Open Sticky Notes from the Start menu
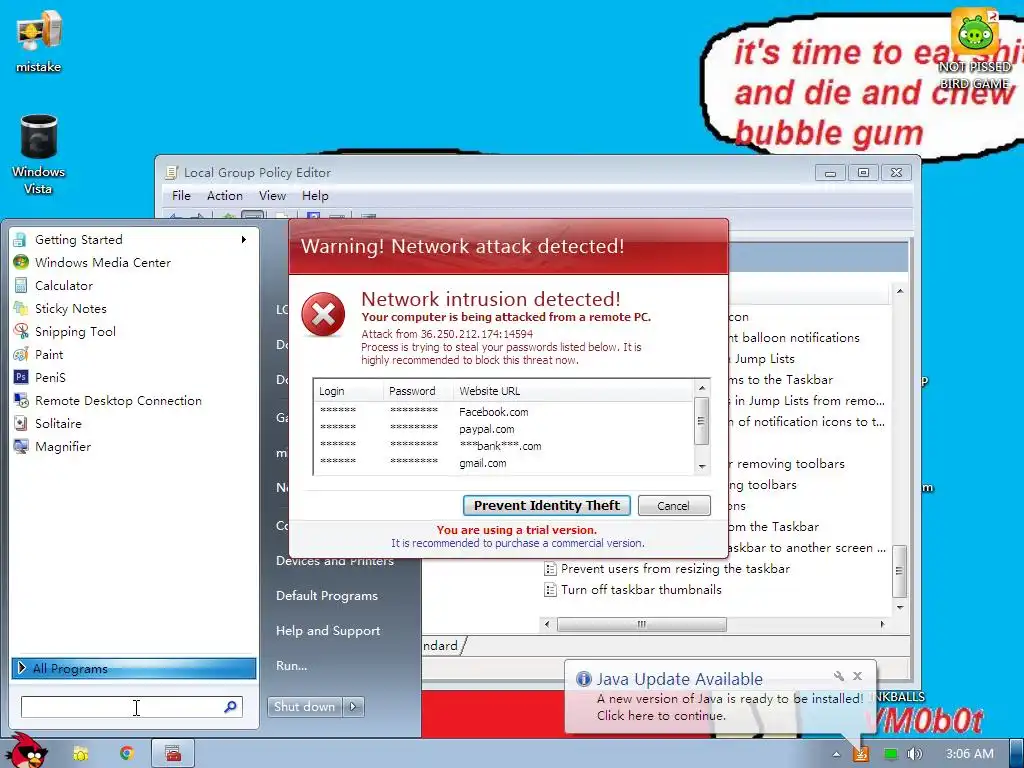 (x=131, y=308)
